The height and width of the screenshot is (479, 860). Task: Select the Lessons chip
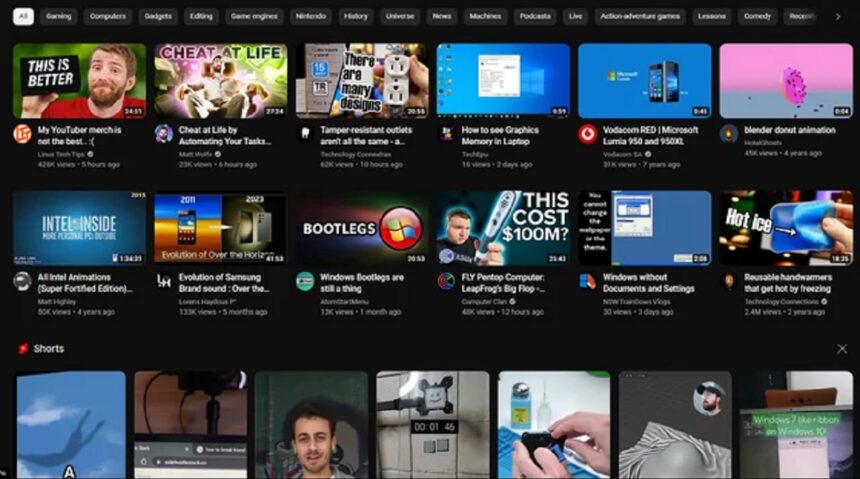point(712,16)
